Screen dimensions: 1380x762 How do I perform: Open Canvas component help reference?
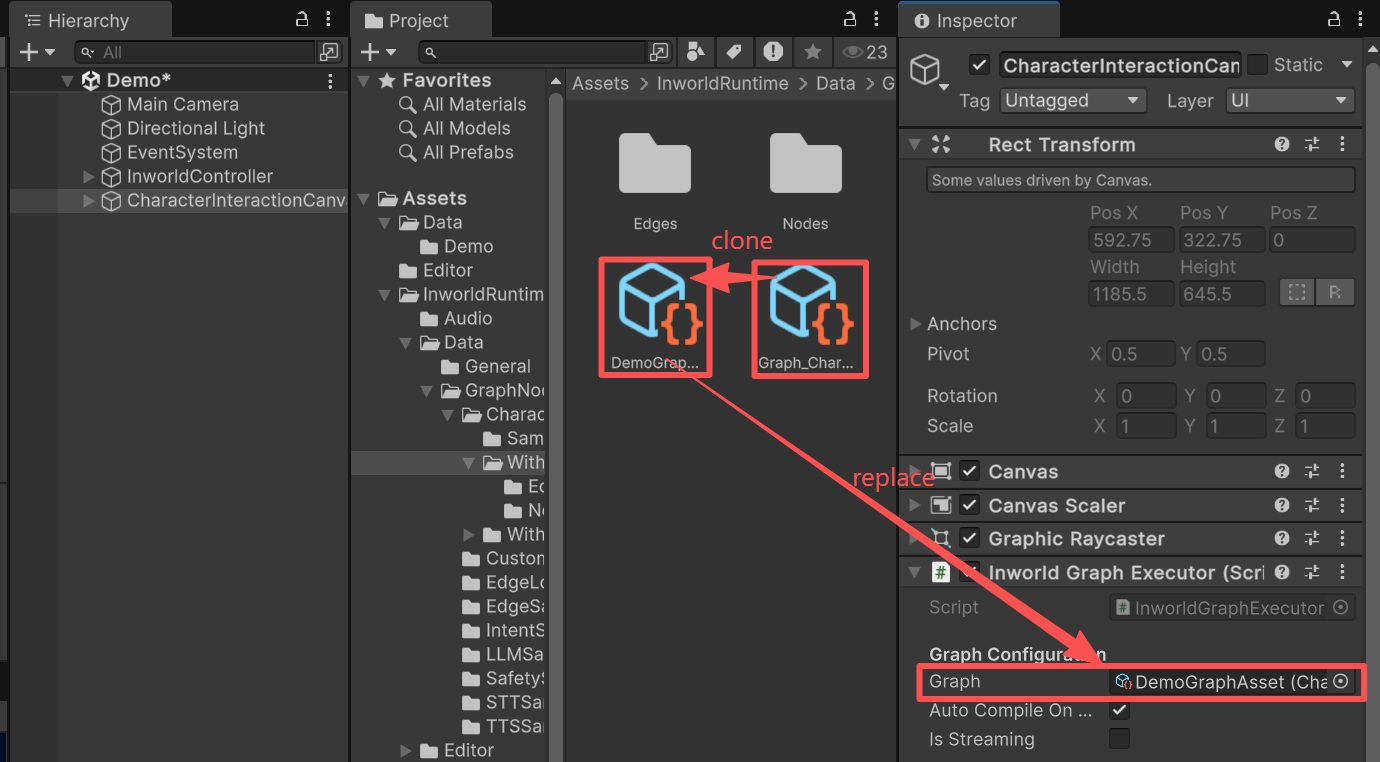1282,472
